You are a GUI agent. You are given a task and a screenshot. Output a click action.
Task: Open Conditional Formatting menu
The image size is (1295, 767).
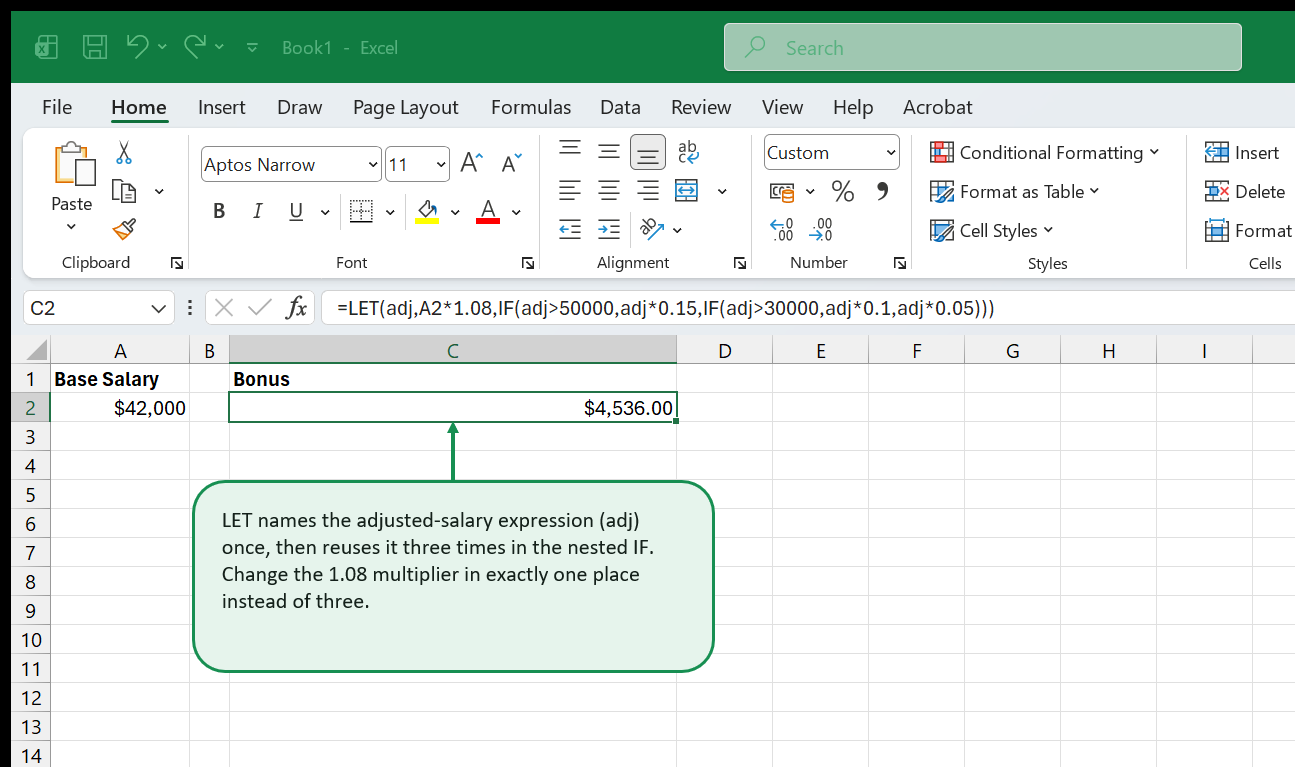click(x=1044, y=152)
